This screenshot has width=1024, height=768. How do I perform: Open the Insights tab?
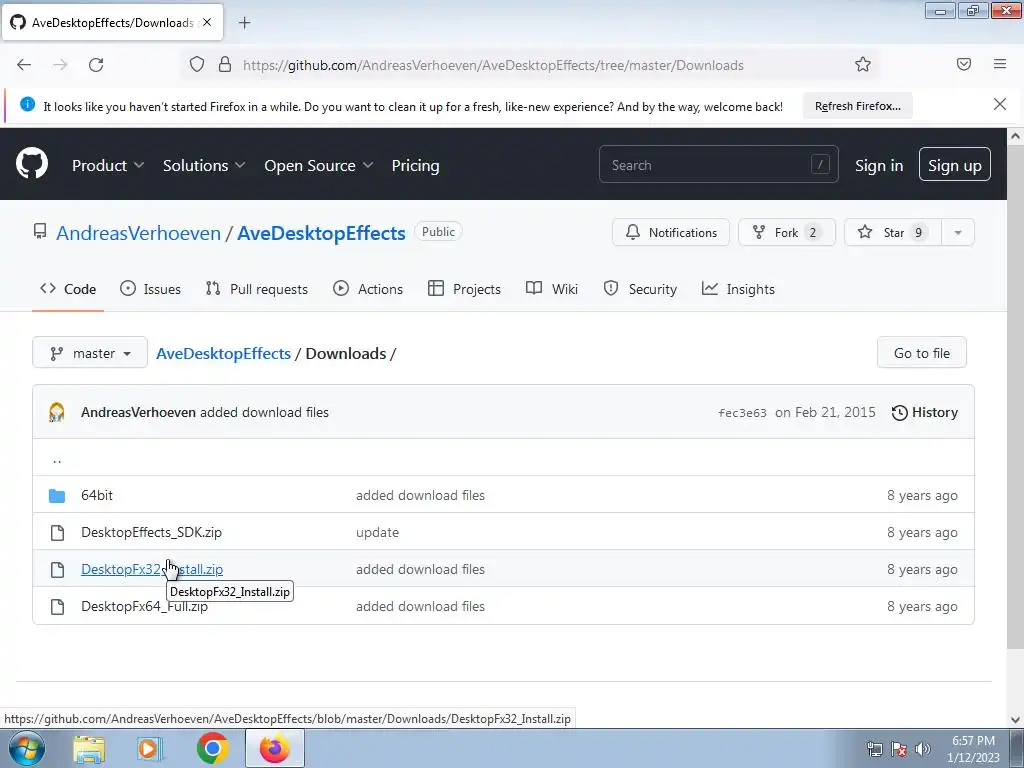[x=738, y=289]
